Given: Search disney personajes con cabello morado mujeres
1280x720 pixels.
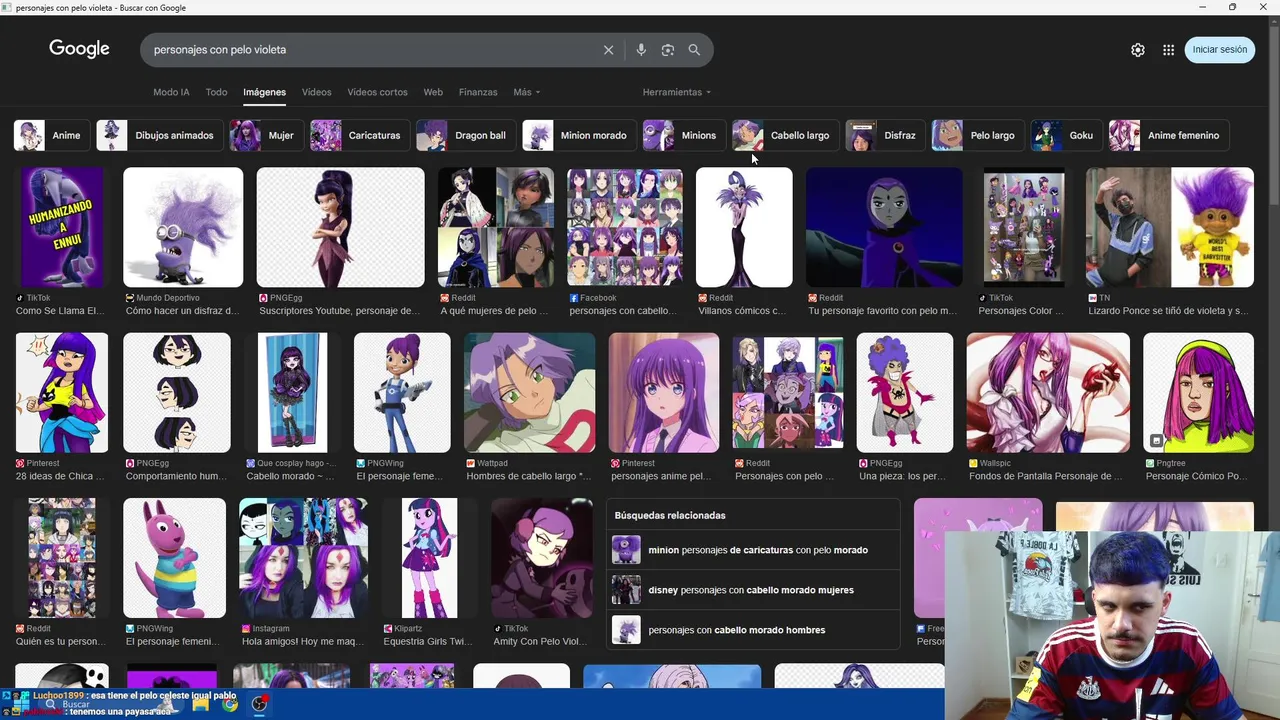Looking at the screenshot, I should click(753, 590).
